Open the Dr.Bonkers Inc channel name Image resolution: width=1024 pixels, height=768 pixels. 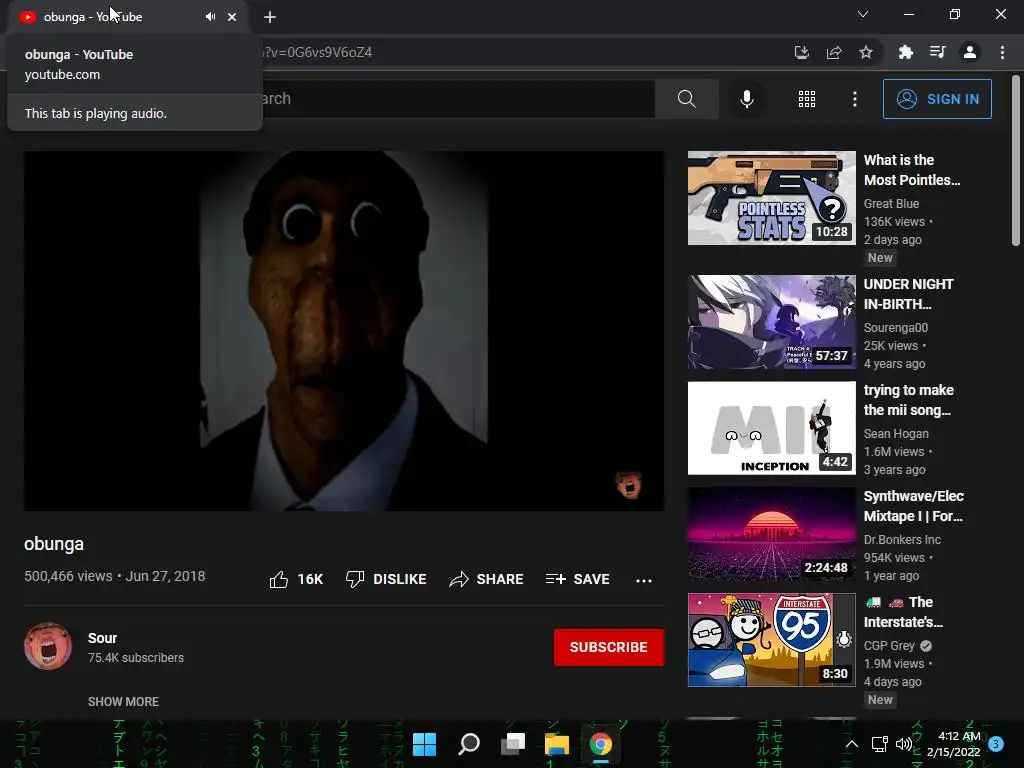click(902, 539)
